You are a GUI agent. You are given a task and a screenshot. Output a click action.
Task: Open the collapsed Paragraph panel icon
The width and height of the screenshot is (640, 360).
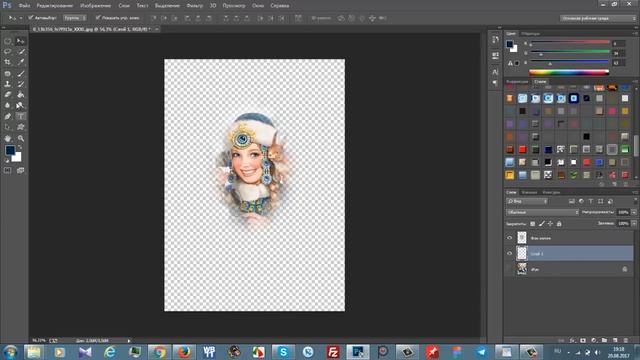click(495, 83)
